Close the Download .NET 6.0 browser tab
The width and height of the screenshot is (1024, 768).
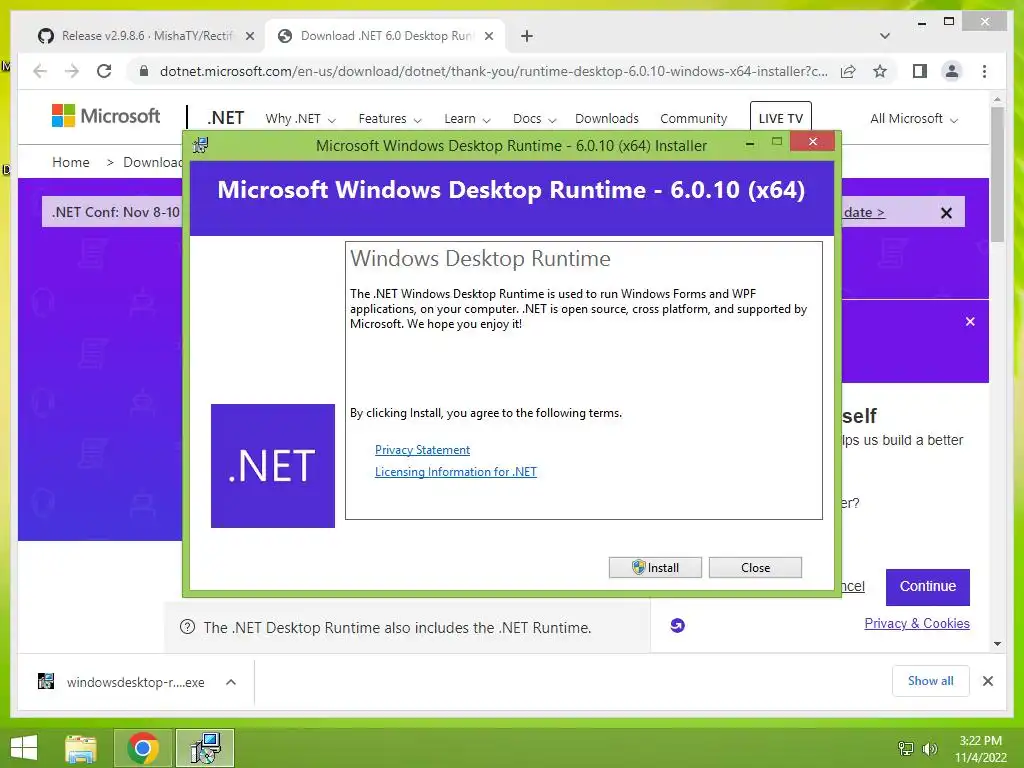point(488,36)
